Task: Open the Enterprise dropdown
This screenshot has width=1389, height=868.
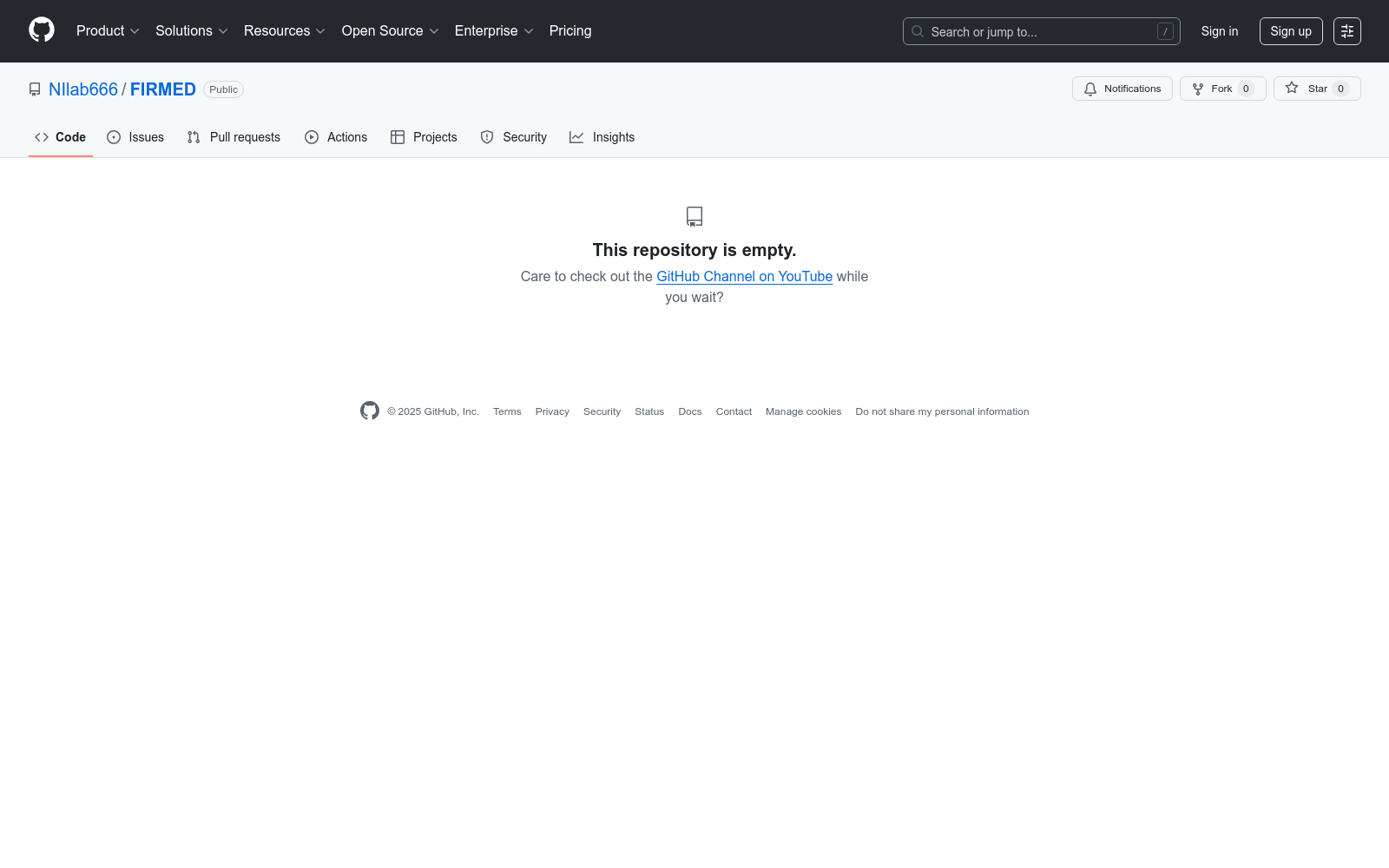Action: [494, 31]
